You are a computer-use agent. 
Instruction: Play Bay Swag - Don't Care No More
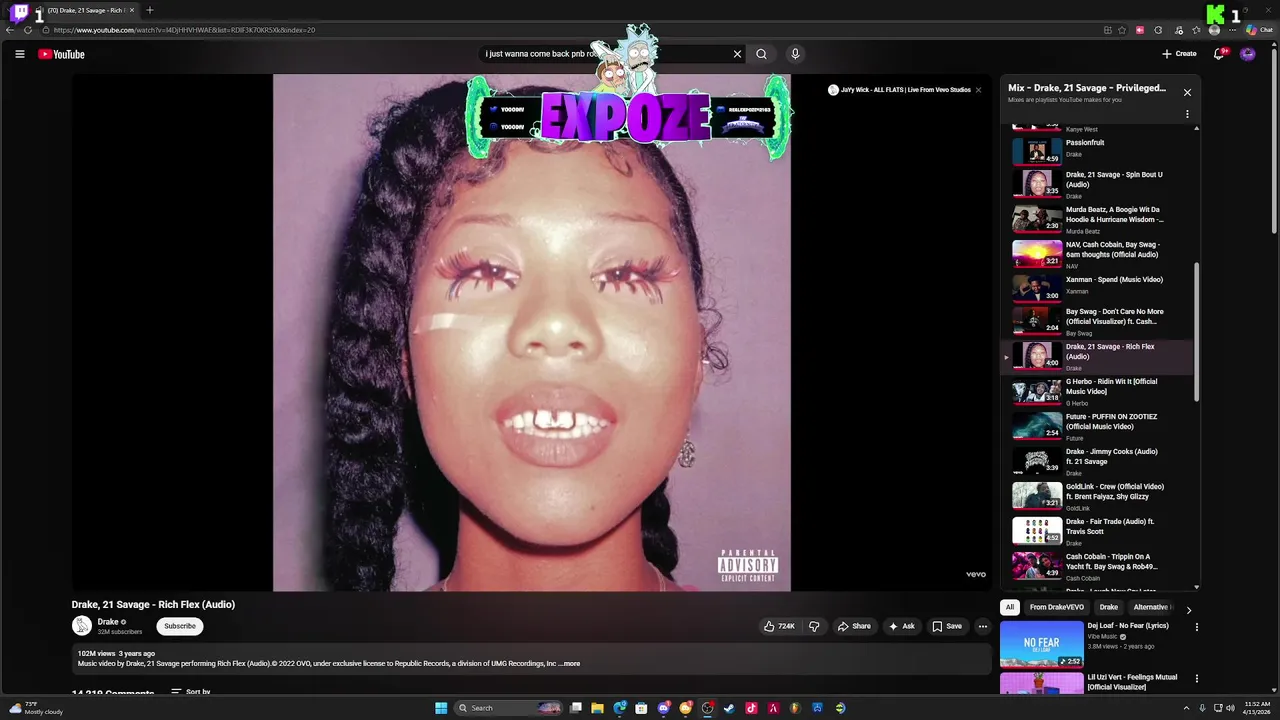tap(1098, 322)
